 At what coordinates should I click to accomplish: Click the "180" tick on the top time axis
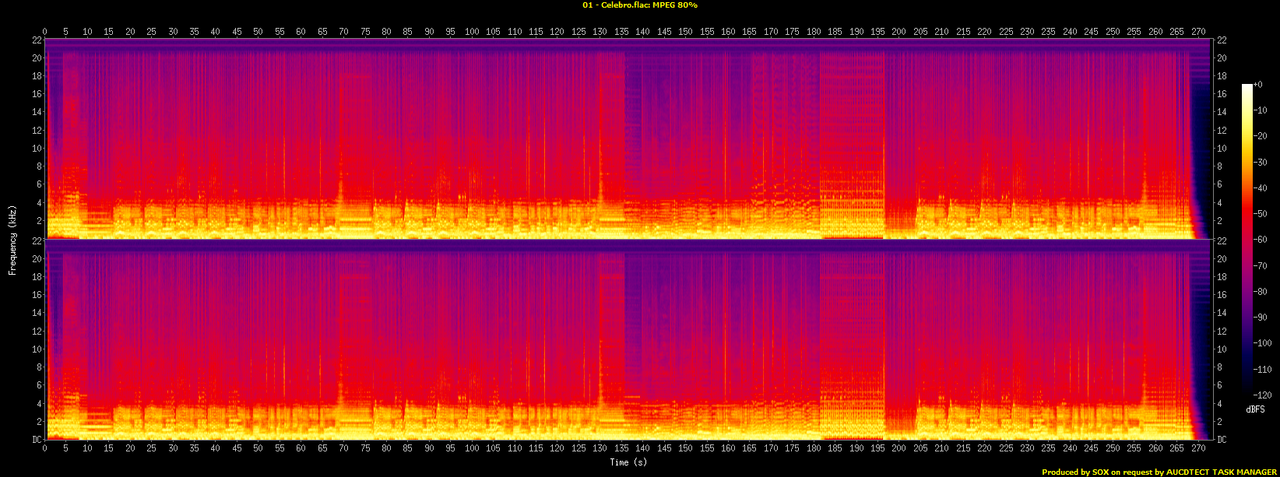point(814,31)
